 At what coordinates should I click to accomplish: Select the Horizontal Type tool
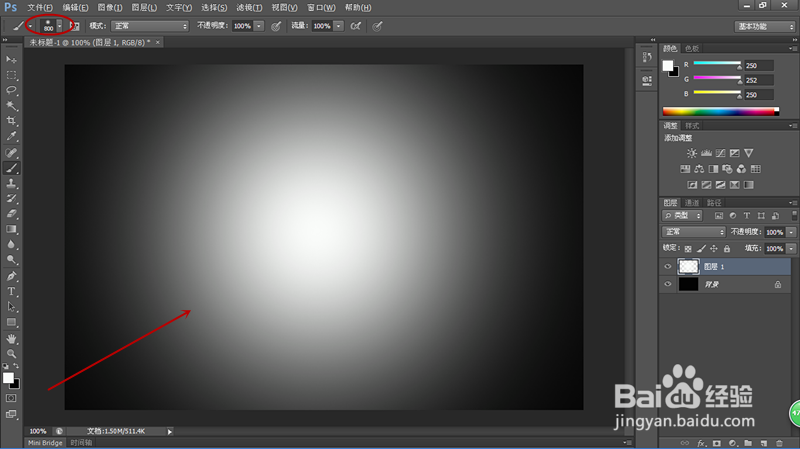[x=11, y=291]
